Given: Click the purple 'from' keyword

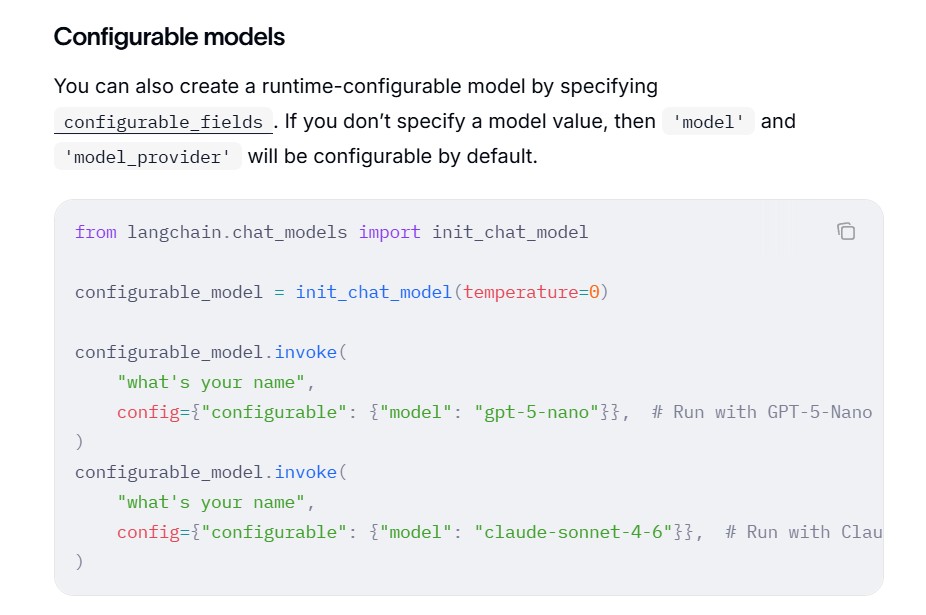Looking at the screenshot, I should tap(96, 232).
